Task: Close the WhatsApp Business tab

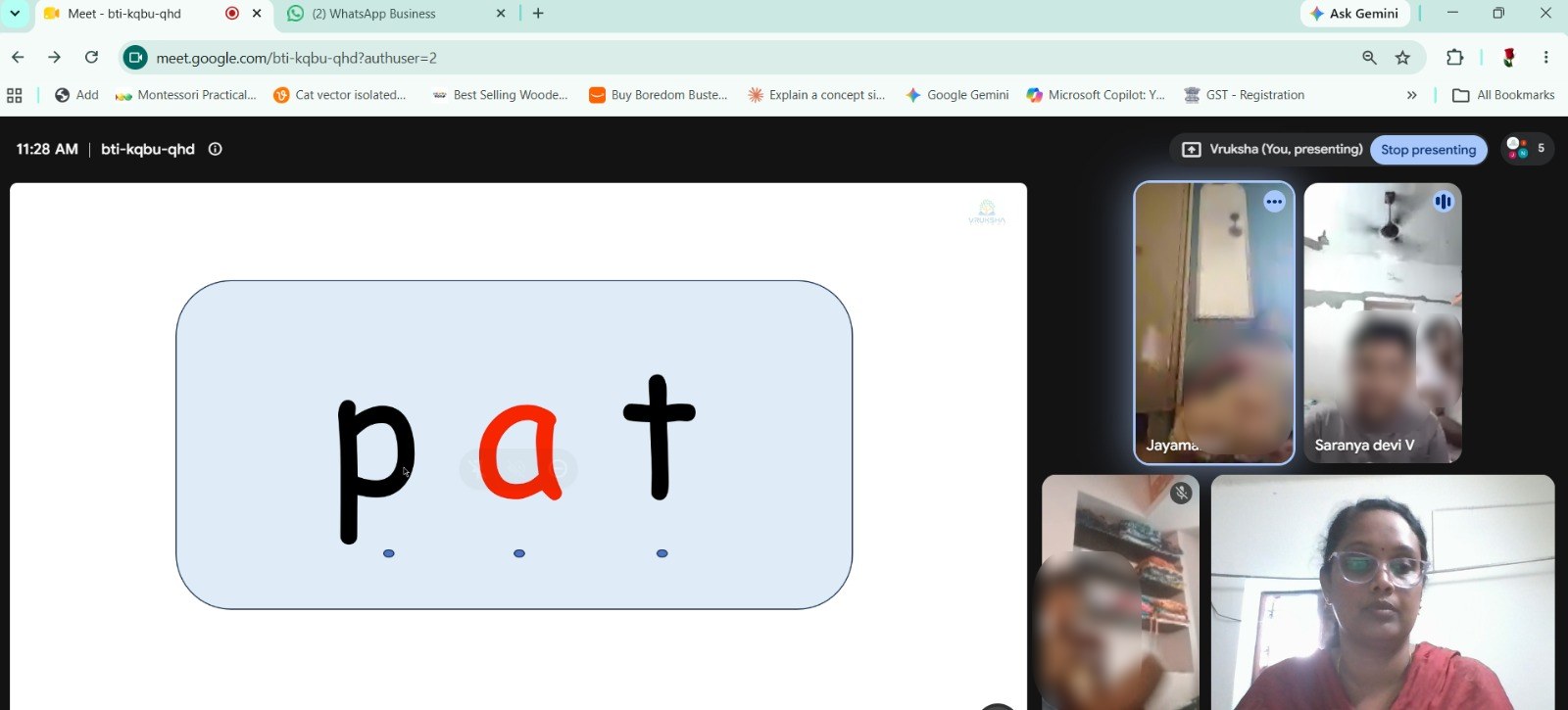Action: coord(501,14)
